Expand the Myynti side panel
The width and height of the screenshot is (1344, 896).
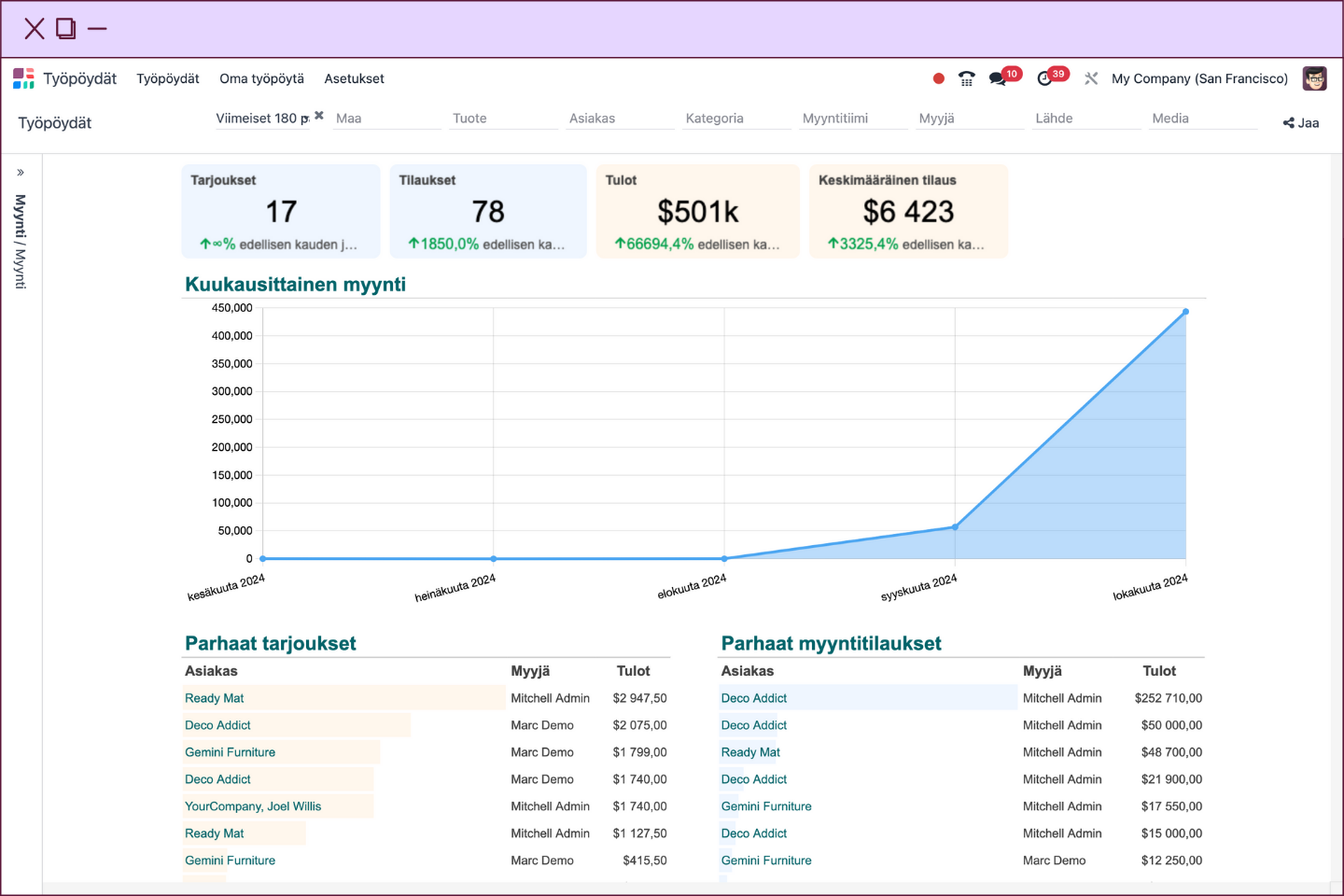coord(21,173)
